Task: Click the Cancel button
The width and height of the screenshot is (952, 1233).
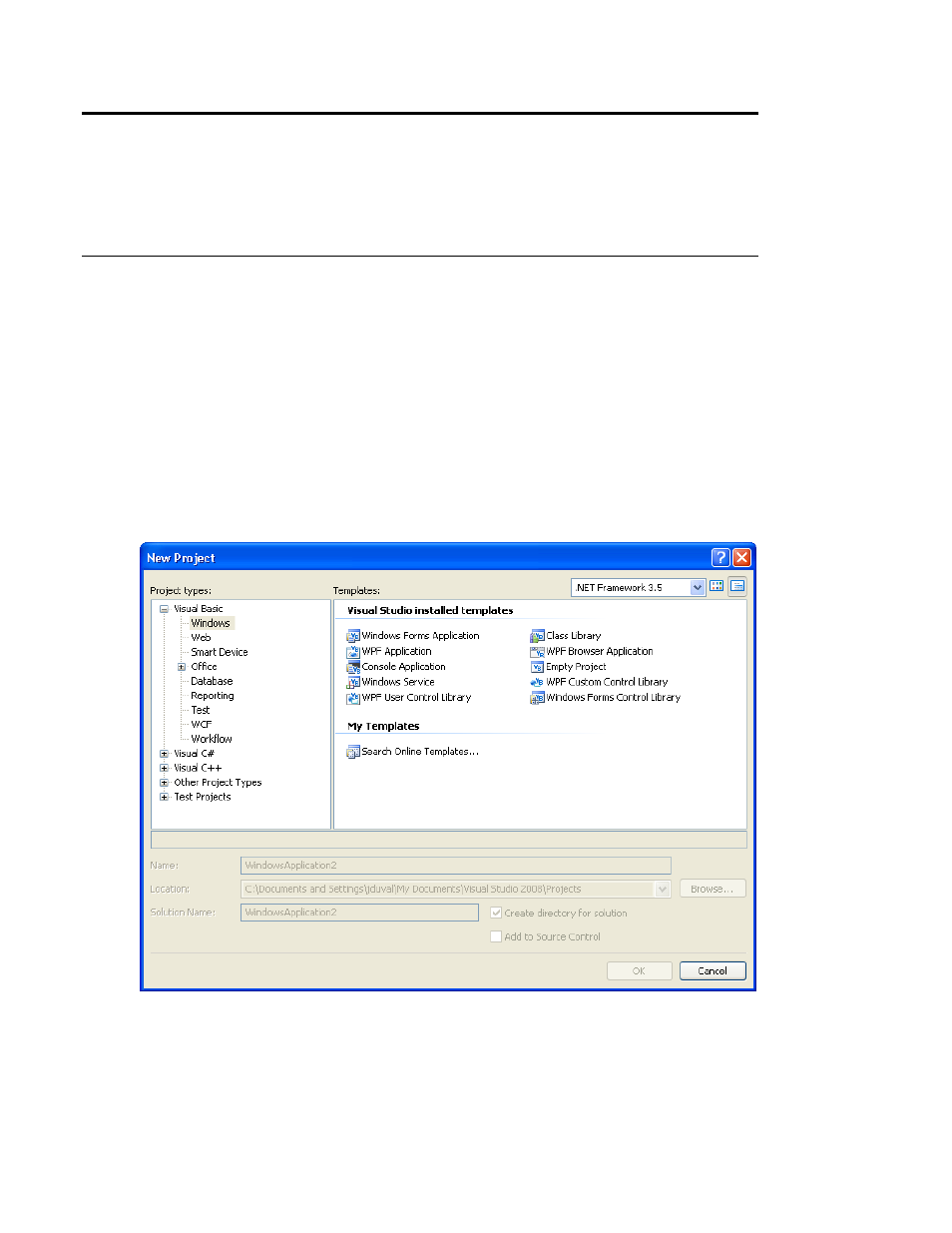Action: tap(713, 970)
